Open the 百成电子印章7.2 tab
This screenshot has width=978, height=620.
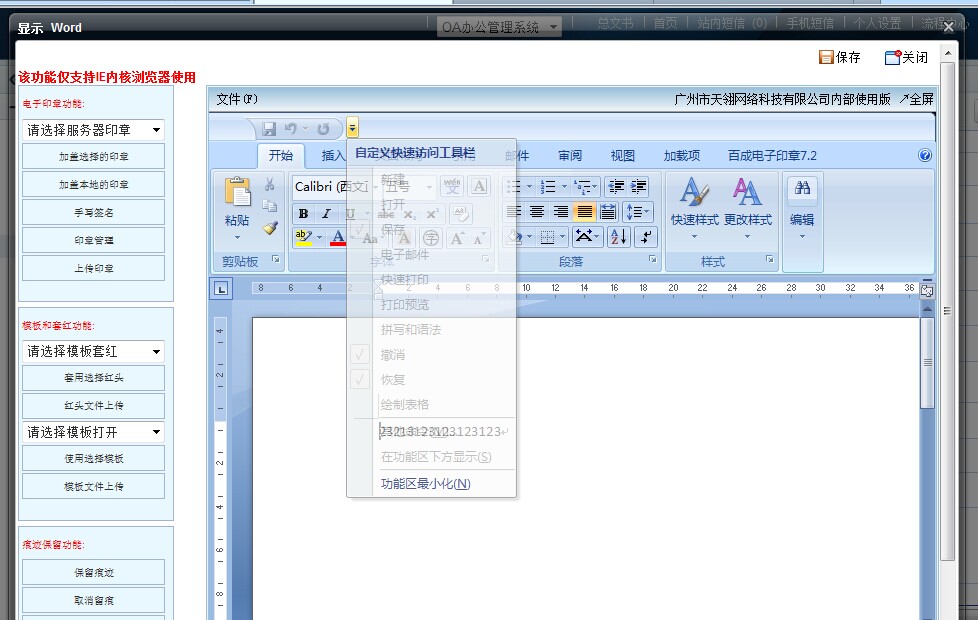coord(772,155)
